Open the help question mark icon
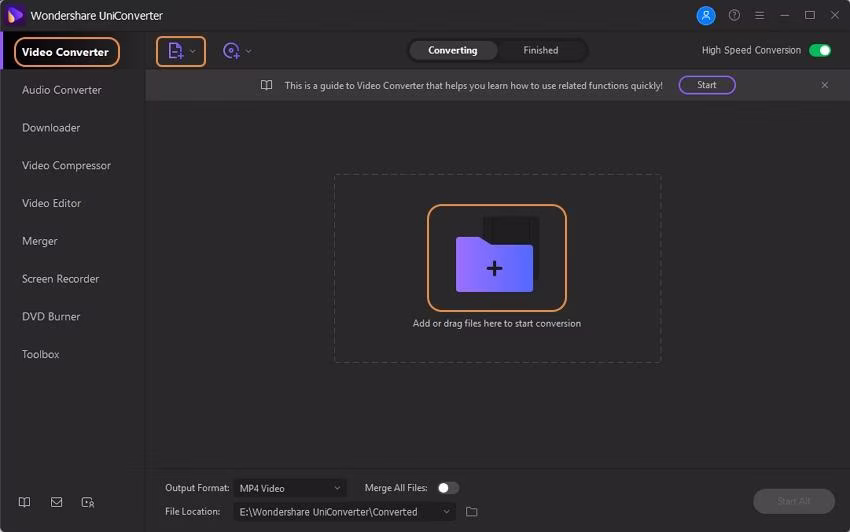Image resolution: width=850 pixels, height=532 pixels. (x=734, y=15)
